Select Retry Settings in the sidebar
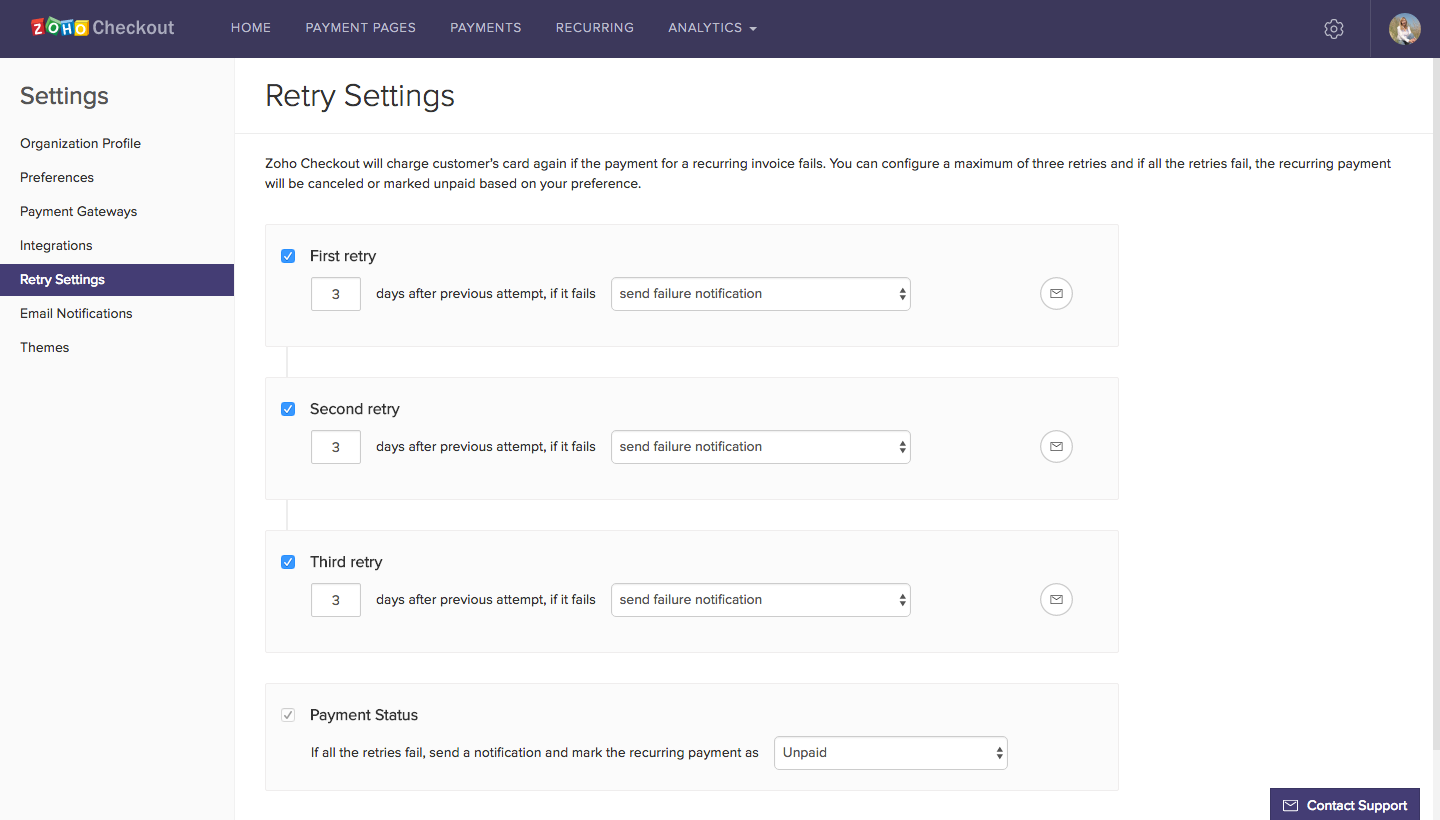This screenshot has width=1440, height=820. (x=117, y=280)
